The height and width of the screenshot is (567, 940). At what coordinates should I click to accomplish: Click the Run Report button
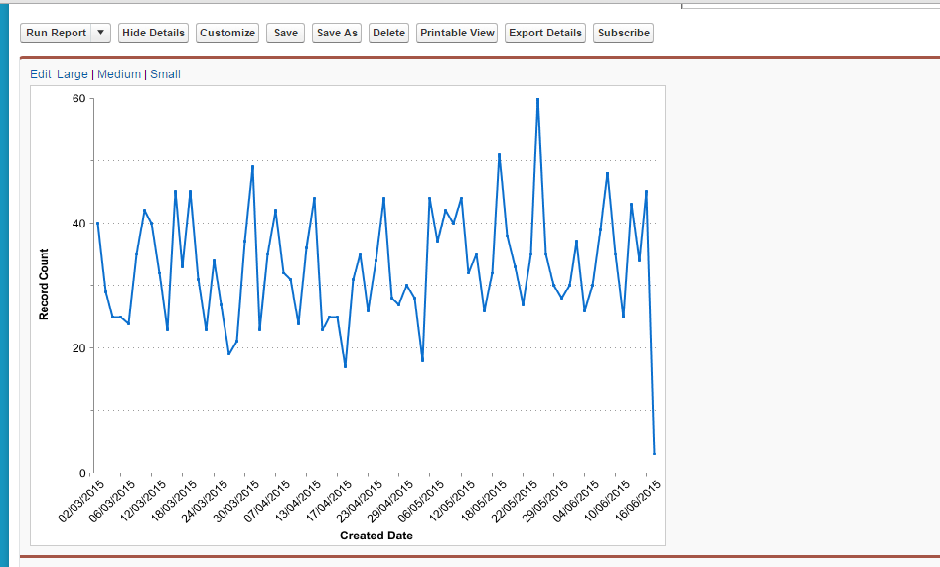[56, 33]
